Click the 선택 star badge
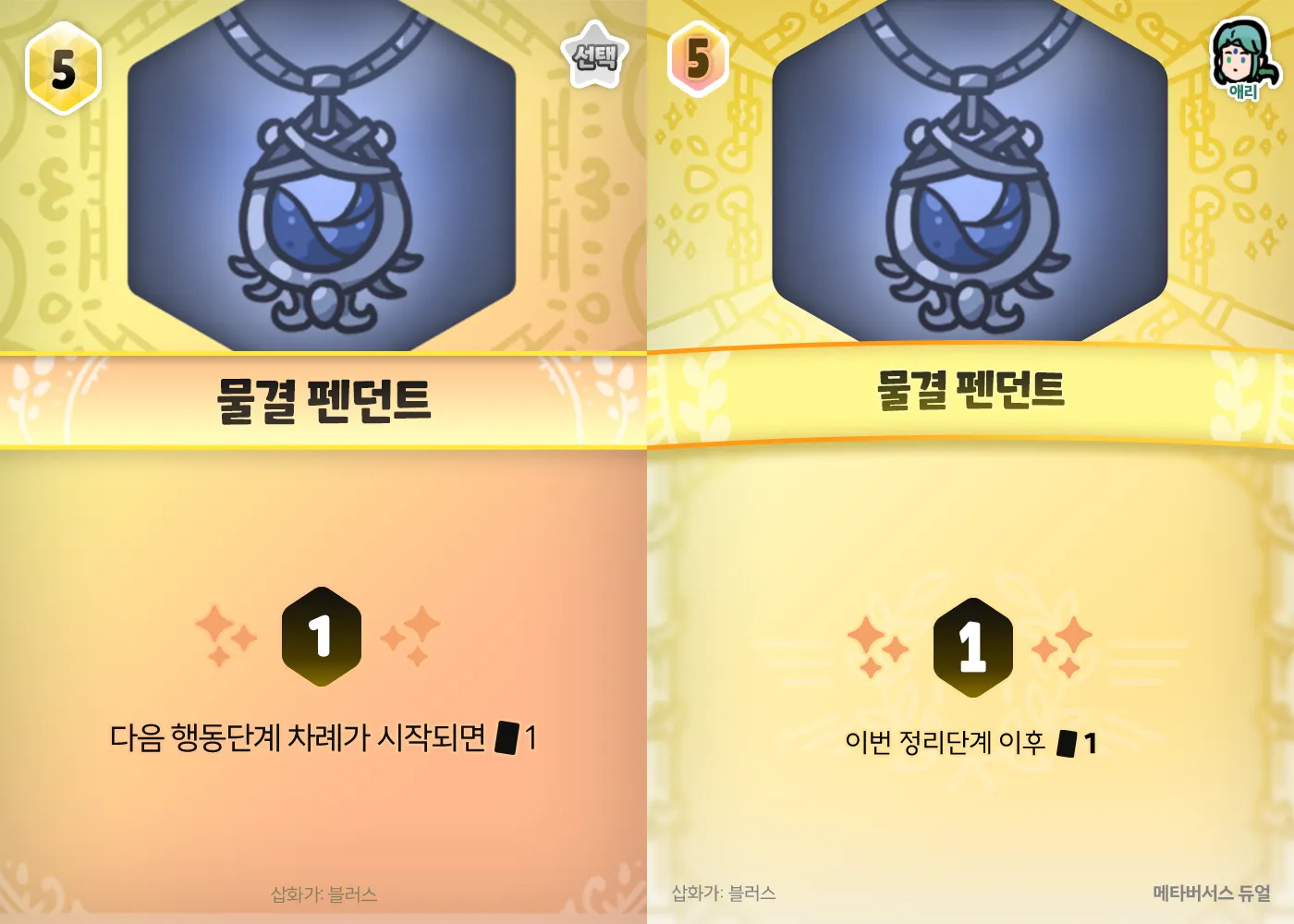 click(x=595, y=55)
